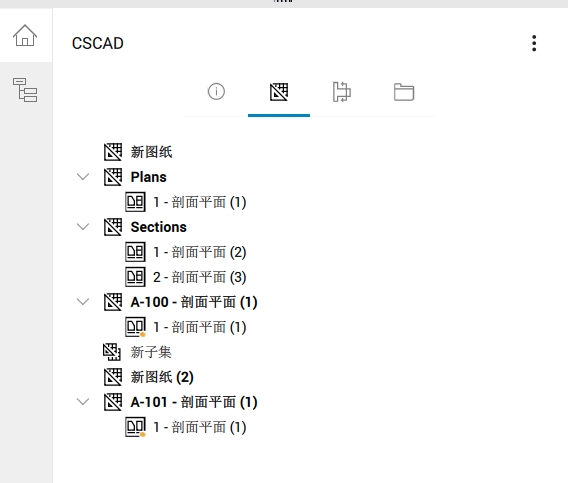Select the sheet list tab

coord(279,92)
